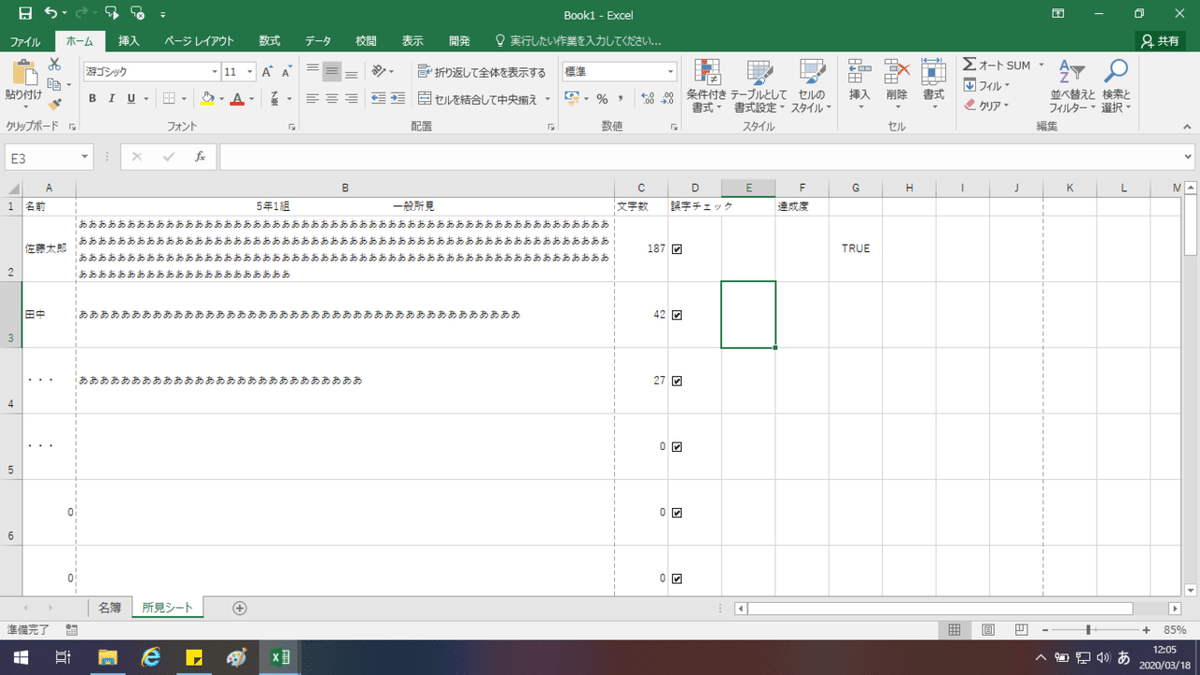
Task: Apply the red font color
Action: (x=237, y=99)
